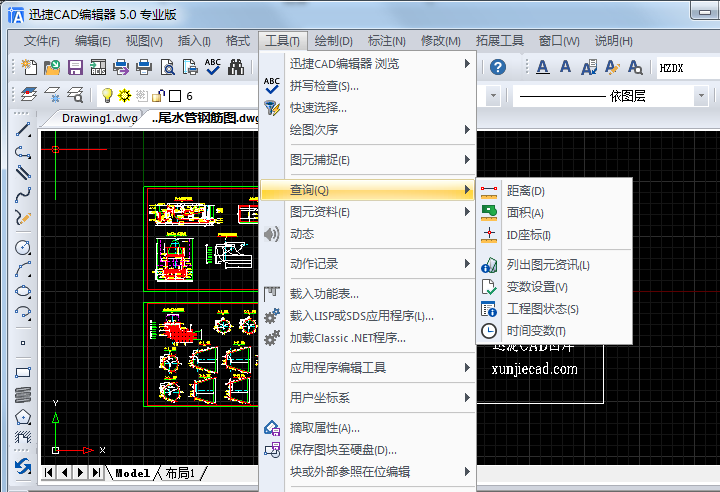Select 变数设置(V) from query submenu
Image resolution: width=720 pixels, height=492 pixels.
554,287
